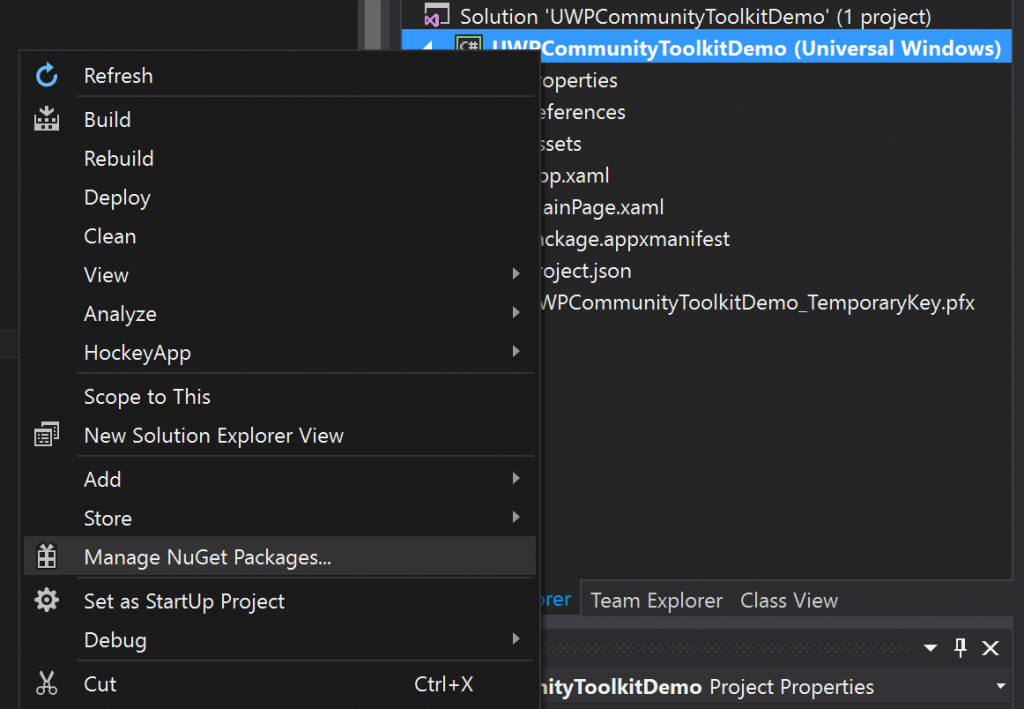This screenshot has width=1024, height=709.
Task: Open the Add menu entry
Action: click(x=280, y=479)
